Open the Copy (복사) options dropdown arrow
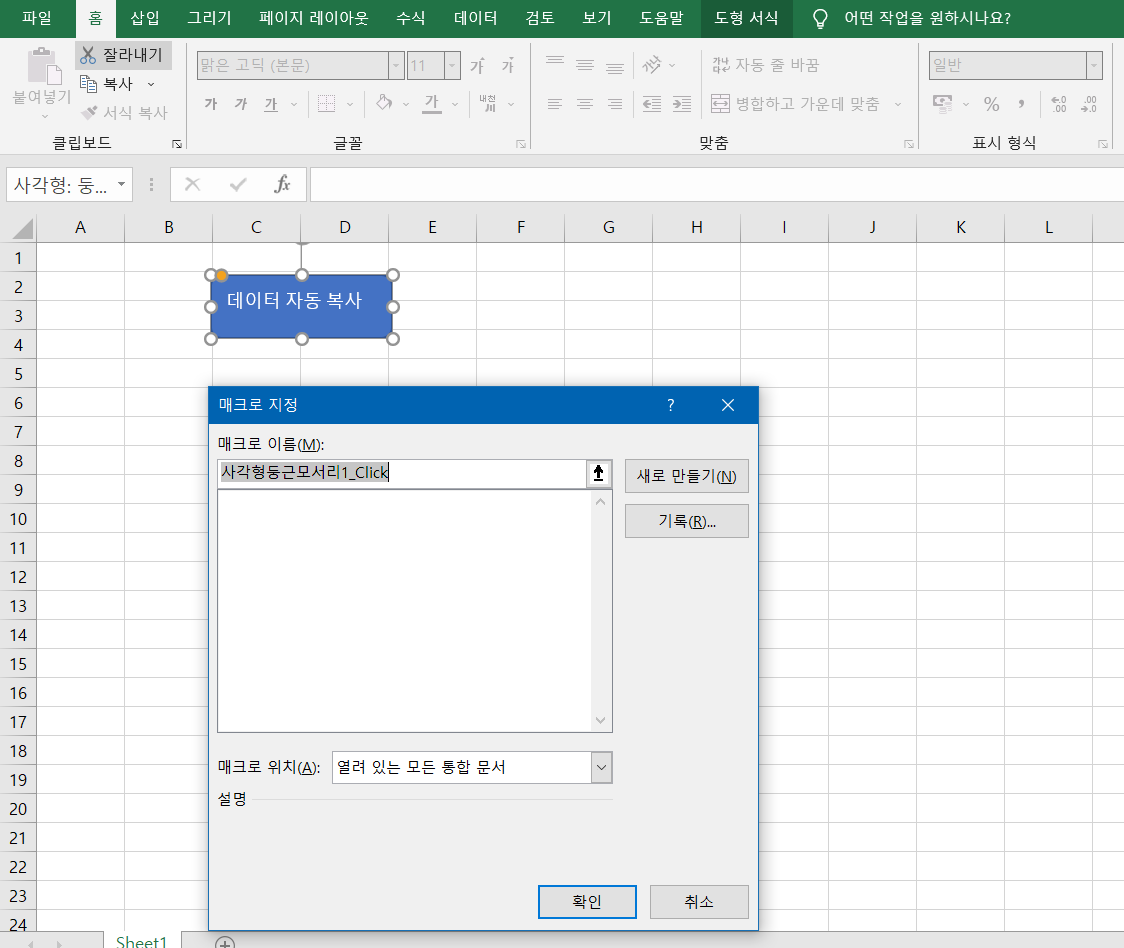The width and height of the screenshot is (1124, 948). point(151,85)
